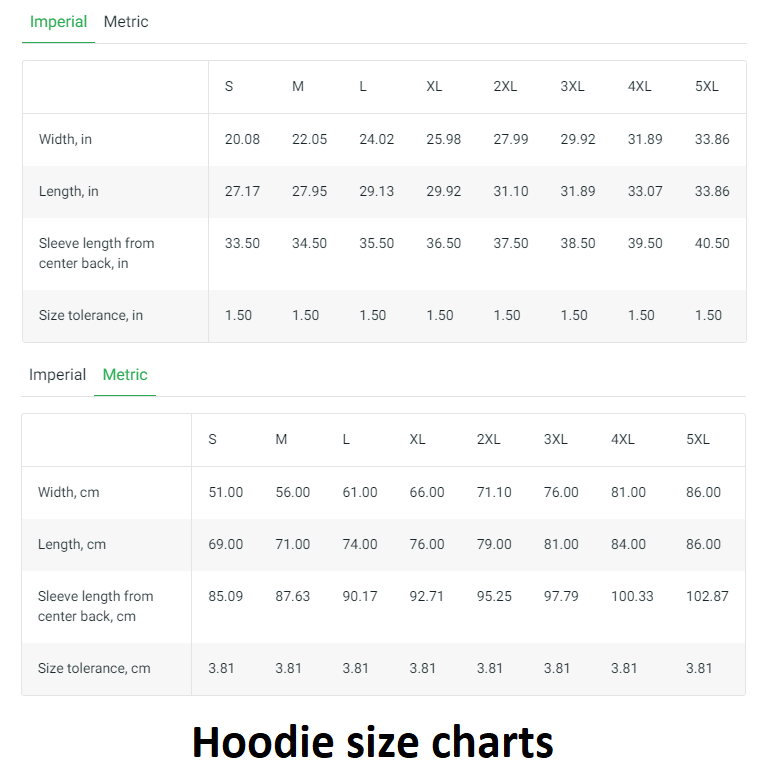The height and width of the screenshot is (778, 758).
Task: Select "Sleeve length from center back, cm" label
Action: [x=95, y=606]
